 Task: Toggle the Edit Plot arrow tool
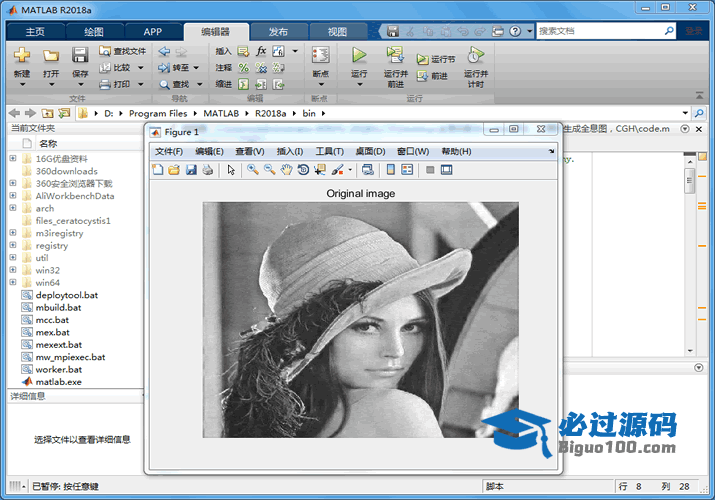pyautogui.click(x=231, y=170)
